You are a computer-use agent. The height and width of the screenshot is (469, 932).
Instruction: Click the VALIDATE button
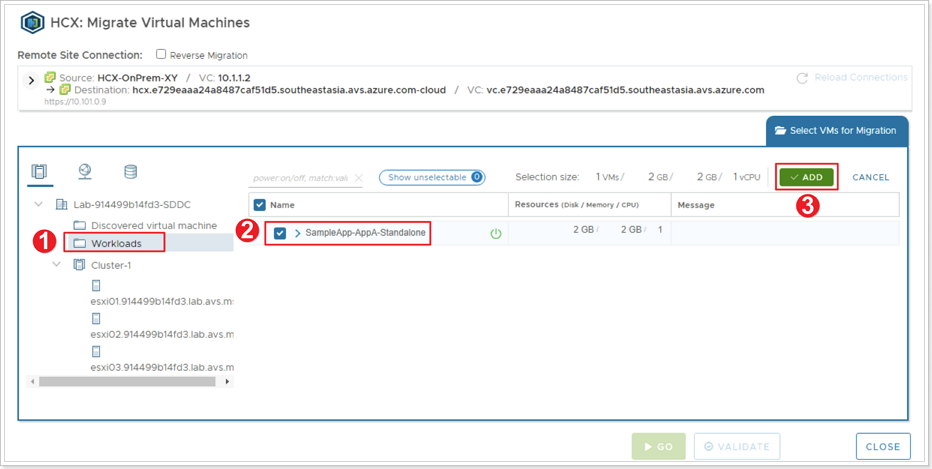(737, 446)
